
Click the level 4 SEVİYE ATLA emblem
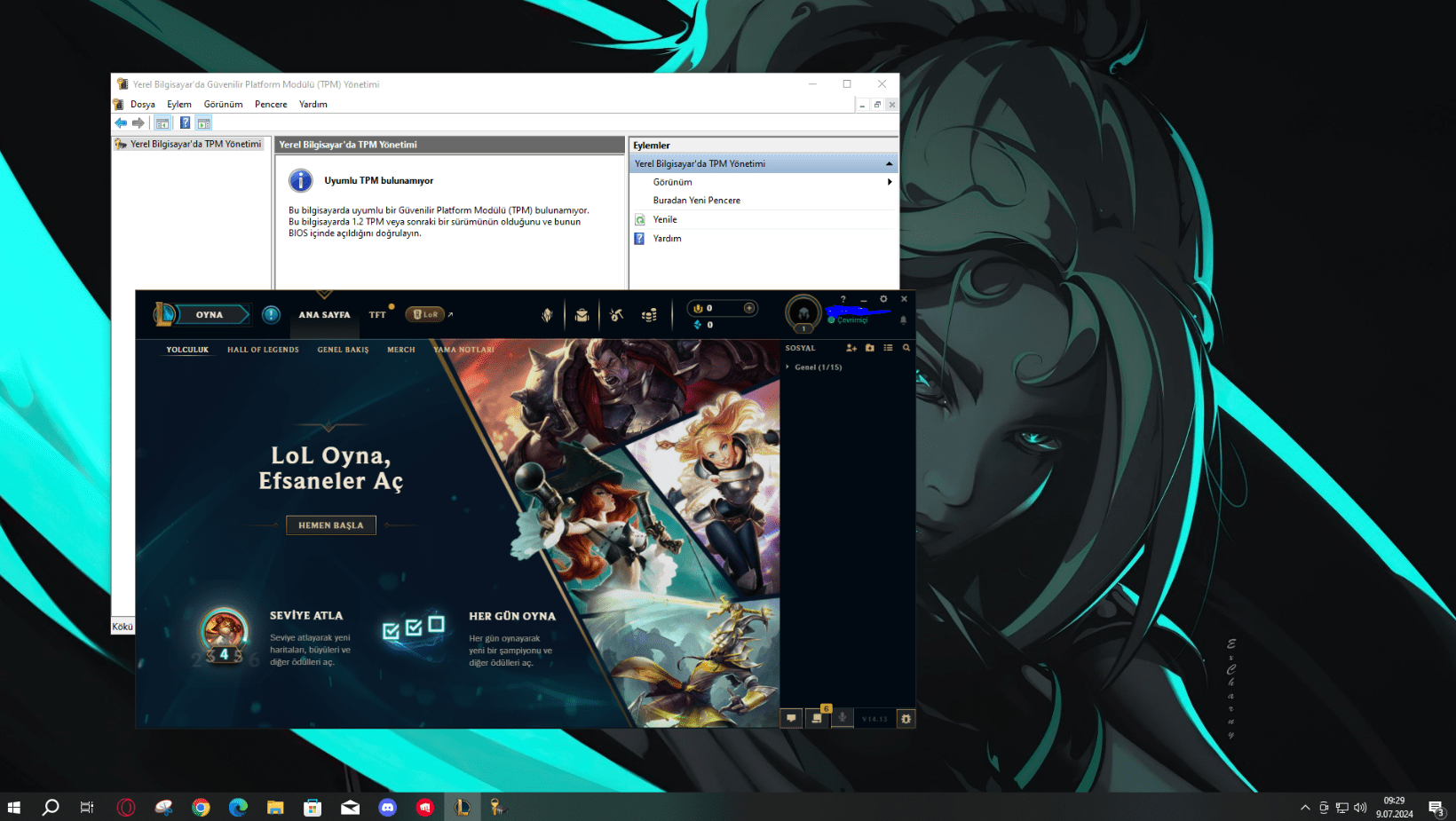click(x=224, y=635)
